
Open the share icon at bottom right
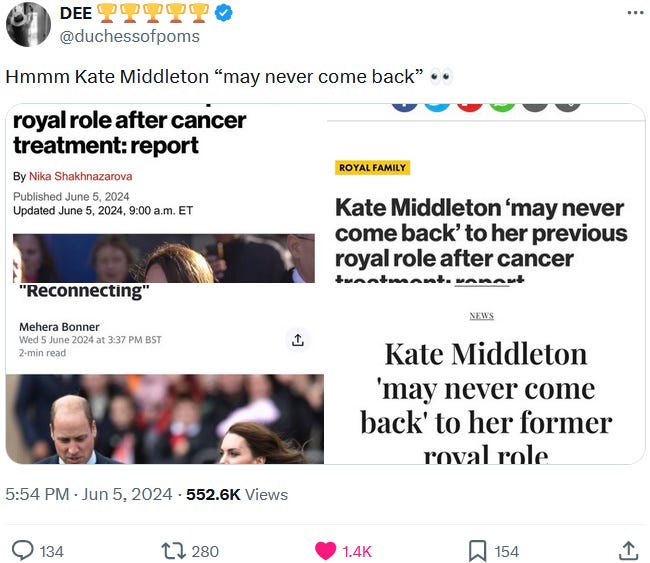[x=628, y=551]
